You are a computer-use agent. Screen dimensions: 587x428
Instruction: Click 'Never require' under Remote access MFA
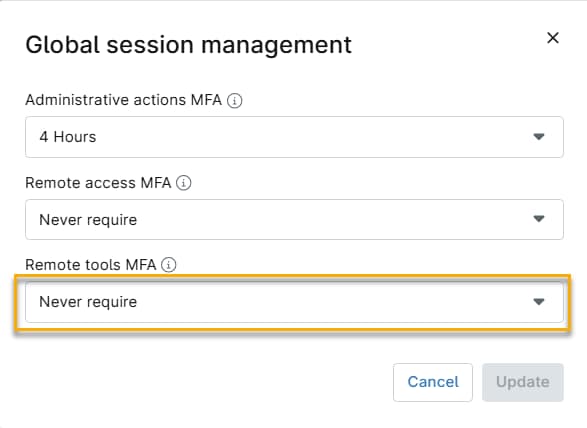click(88, 220)
